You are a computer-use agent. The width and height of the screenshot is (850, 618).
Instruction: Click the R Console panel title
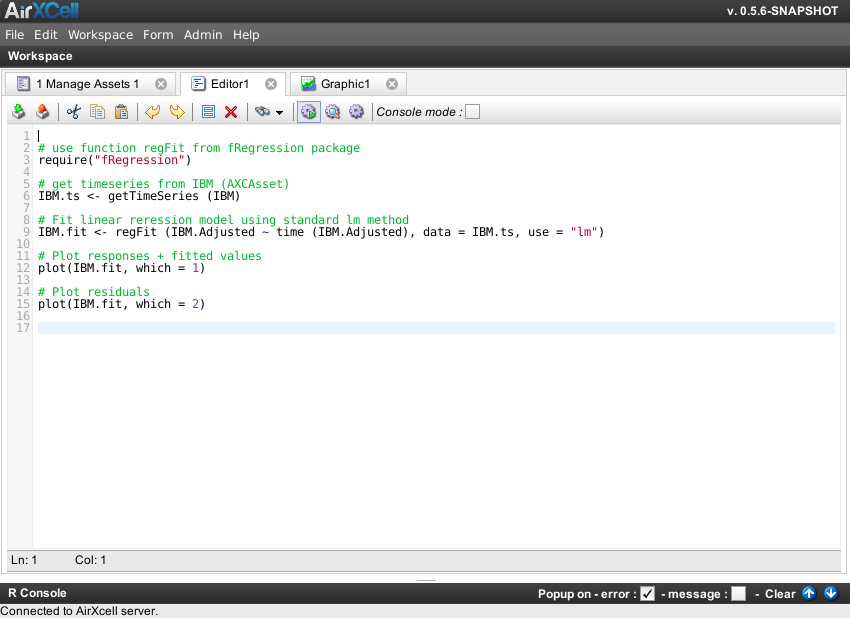coord(37,593)
